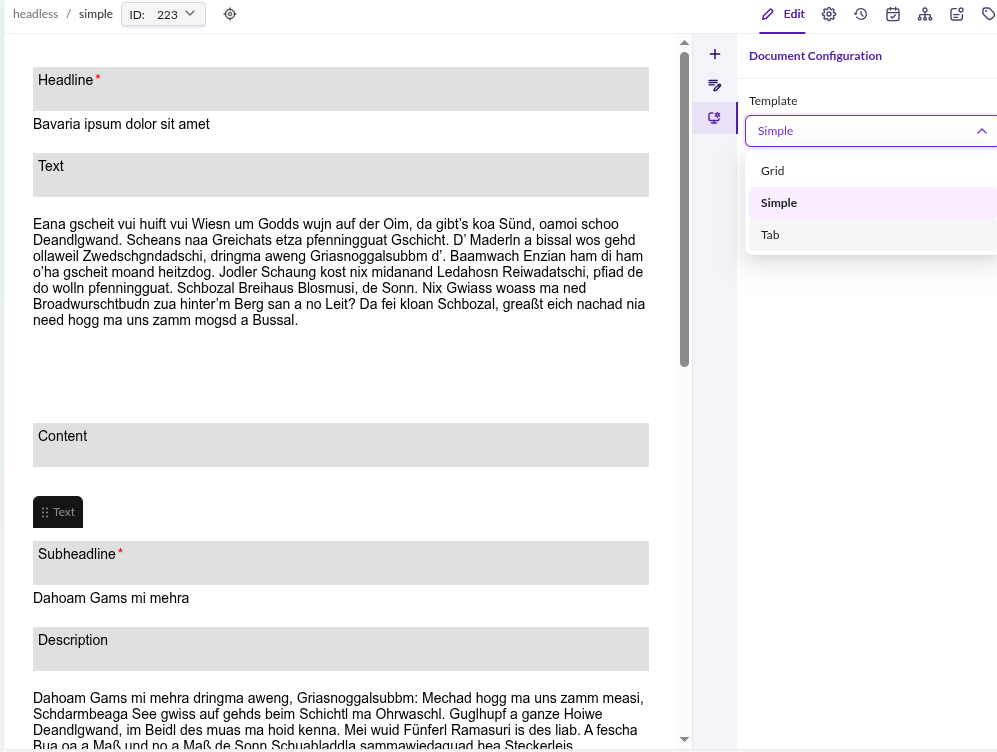Image resolution: width=997 pixels, height=752 pixels.
Task: Open the Edit tab
Action: [x=783, y=14]
